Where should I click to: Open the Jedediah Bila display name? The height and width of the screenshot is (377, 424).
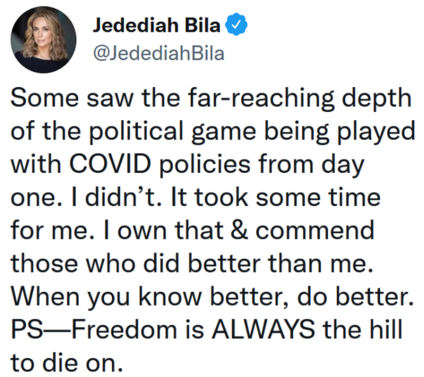156,25
